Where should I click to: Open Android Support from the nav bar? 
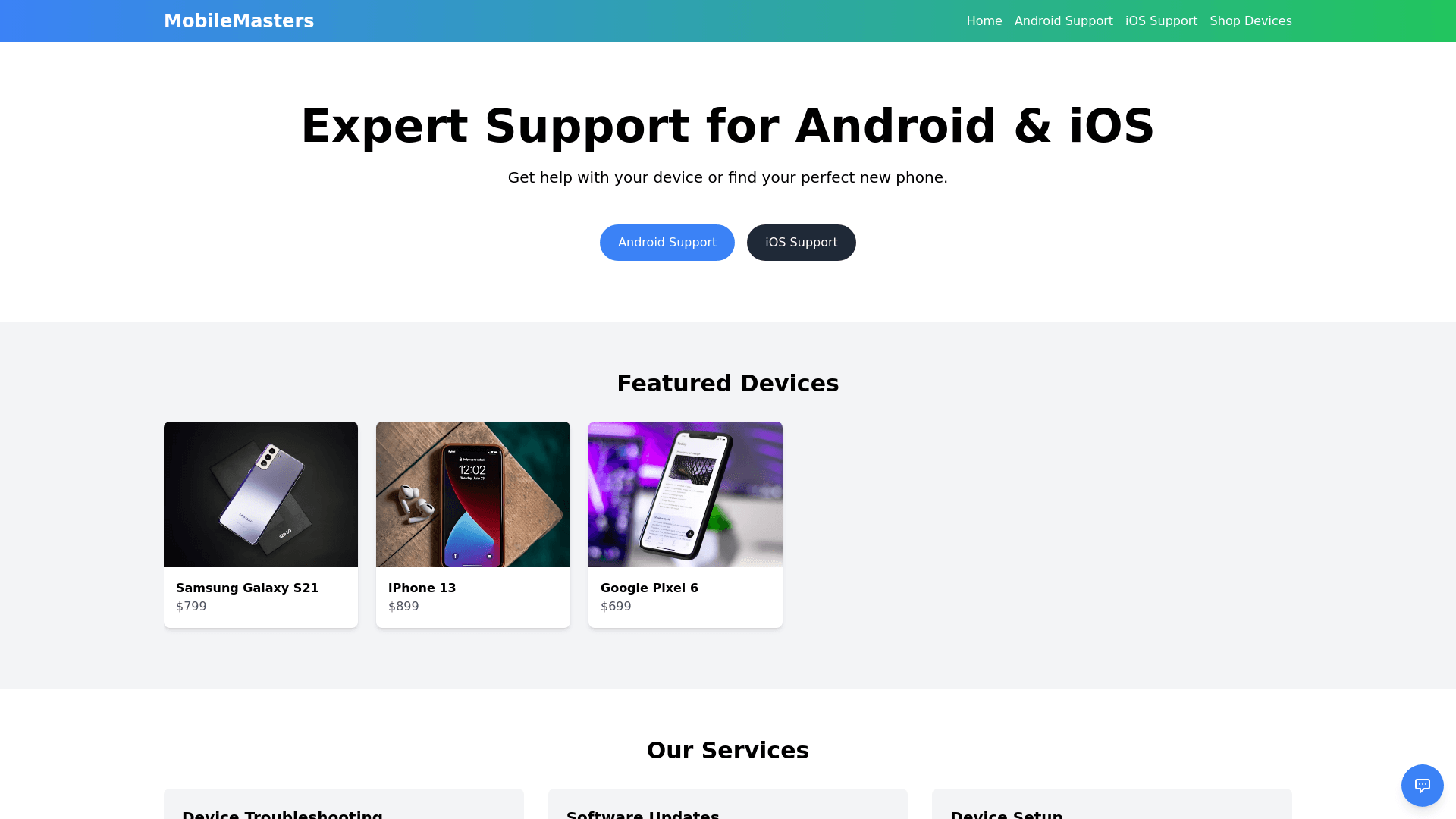tap(1063, 21)
